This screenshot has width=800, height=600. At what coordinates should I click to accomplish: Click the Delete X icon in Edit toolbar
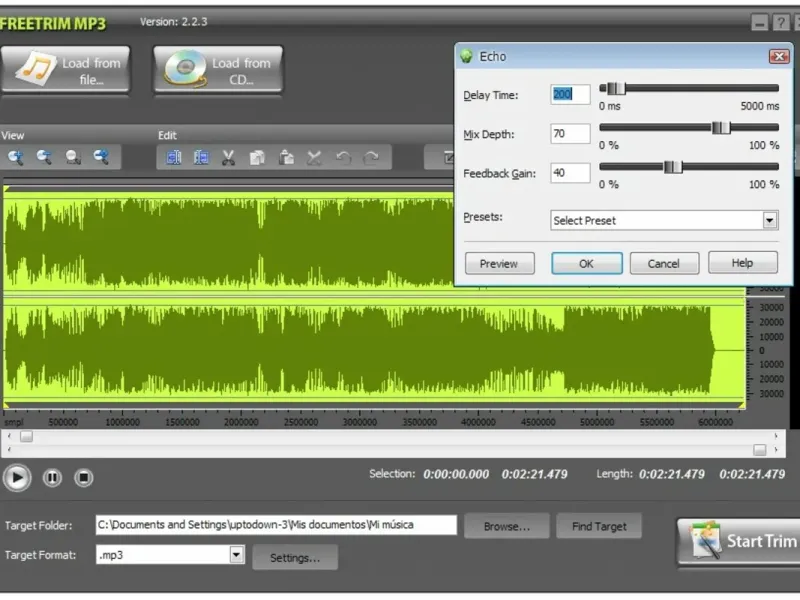pos(314,157)
